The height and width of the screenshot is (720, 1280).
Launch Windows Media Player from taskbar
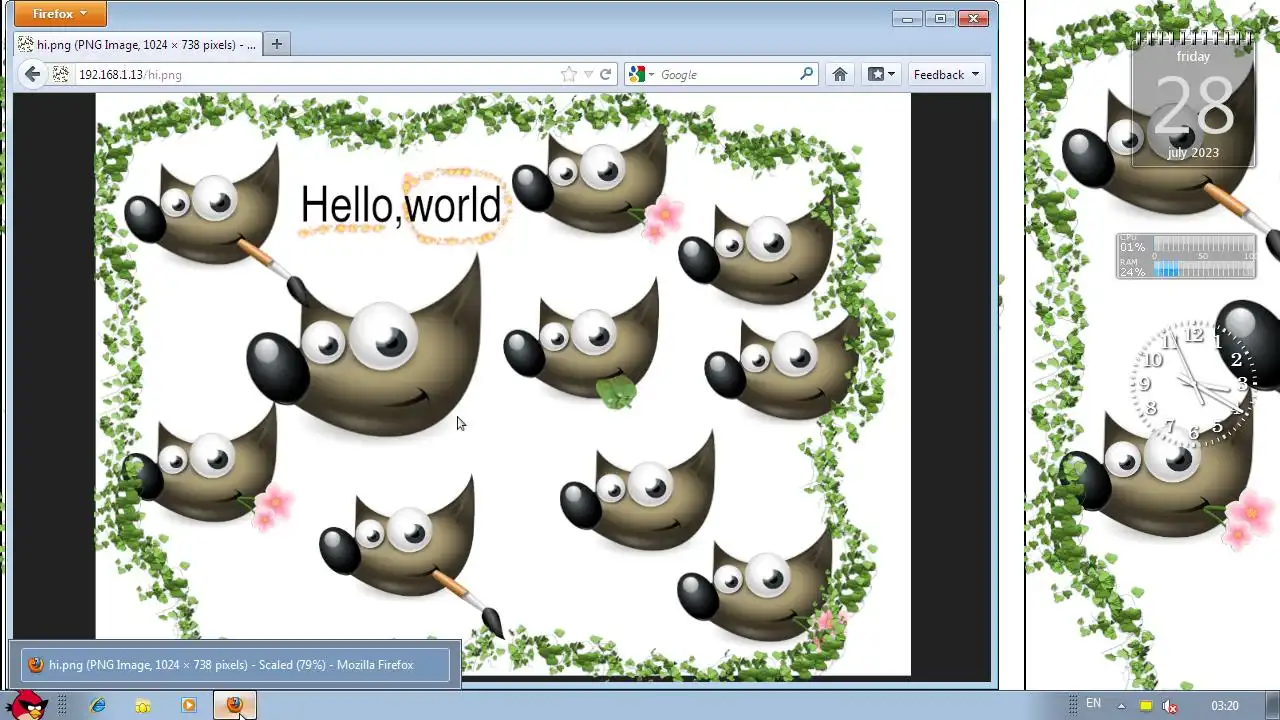point(189,705)
